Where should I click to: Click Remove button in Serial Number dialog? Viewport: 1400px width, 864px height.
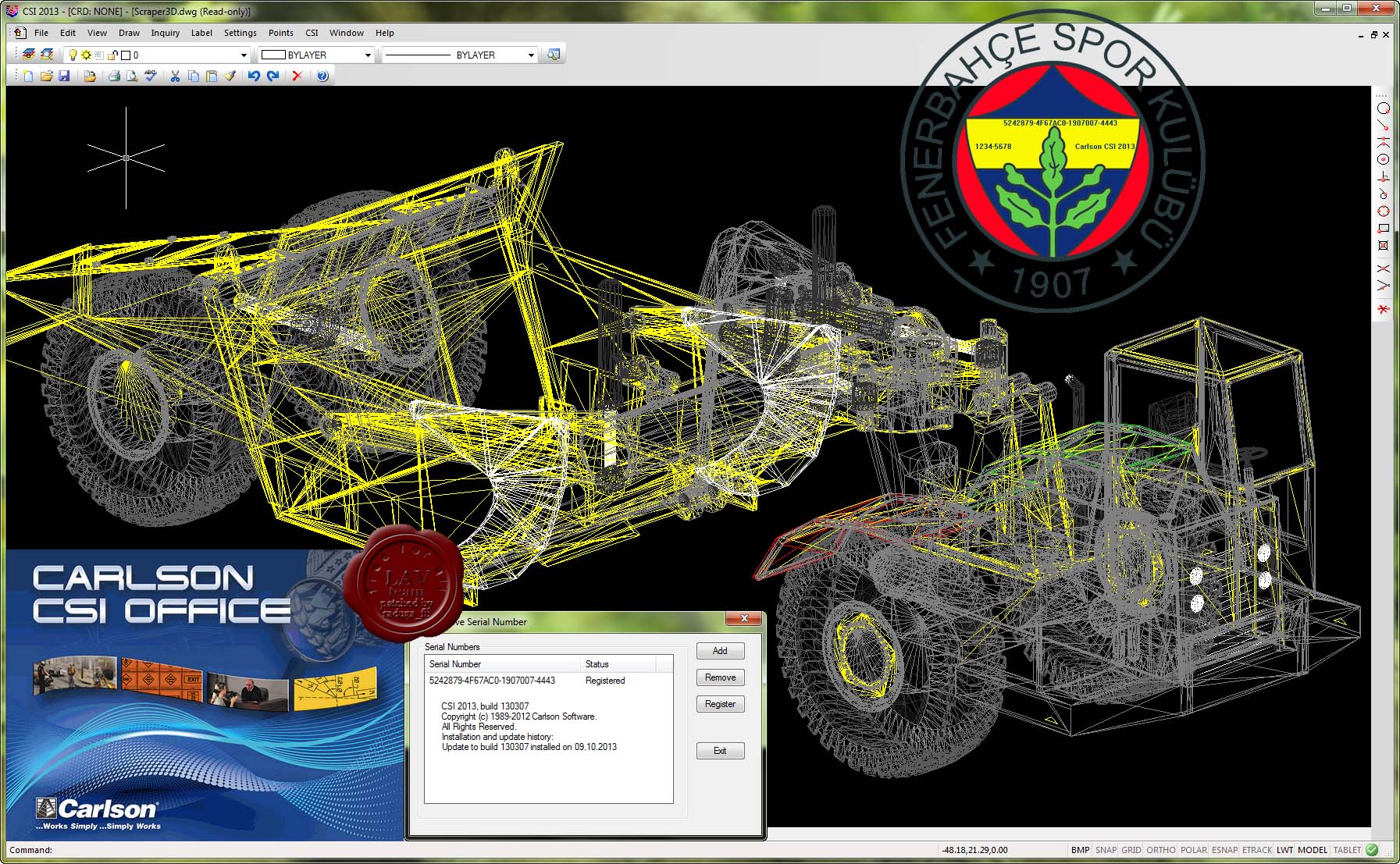[720, 677]
